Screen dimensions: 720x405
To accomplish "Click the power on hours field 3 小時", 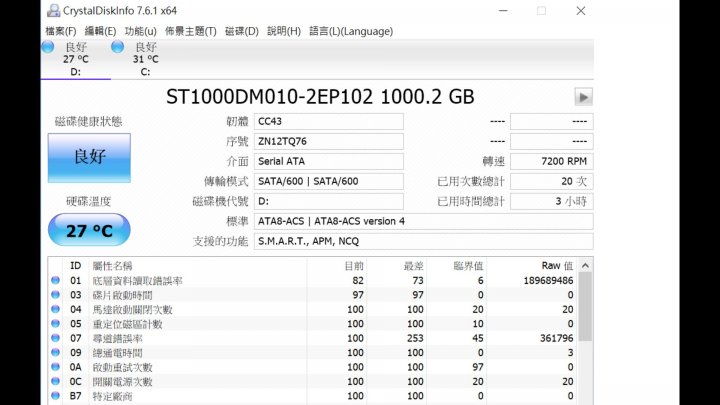I will click(x=551, y=201).
